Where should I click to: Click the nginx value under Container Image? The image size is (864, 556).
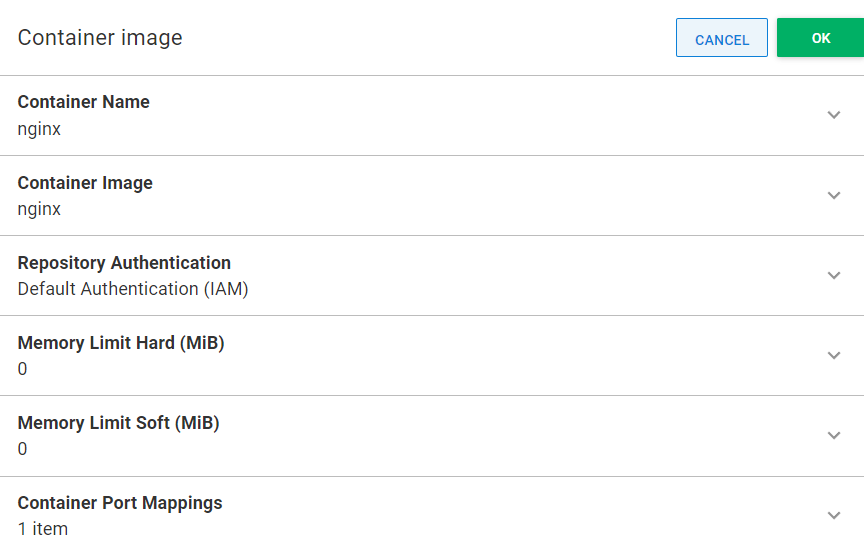pos(39,209)
